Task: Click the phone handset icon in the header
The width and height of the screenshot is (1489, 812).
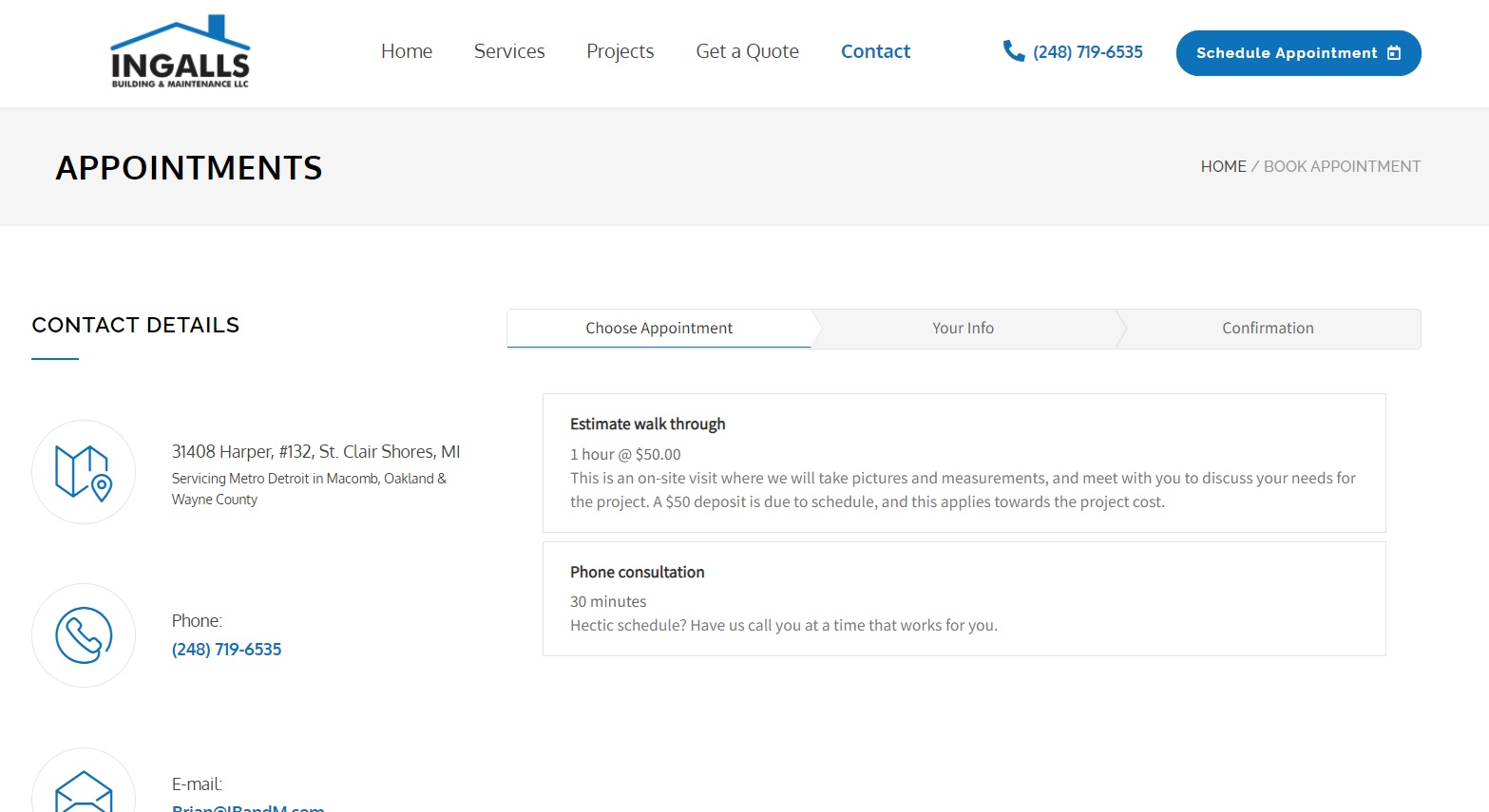Action: [x=1013, y=51]
